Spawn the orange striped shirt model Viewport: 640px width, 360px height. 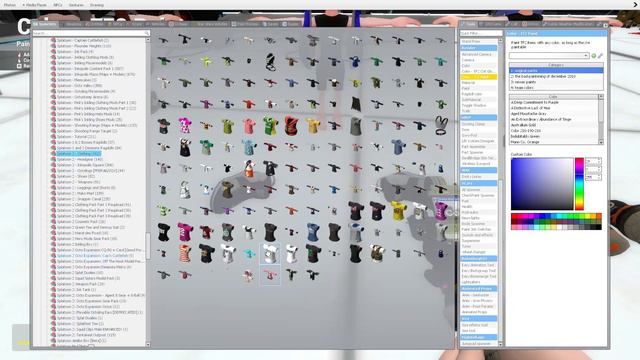[x=184, y=253]
